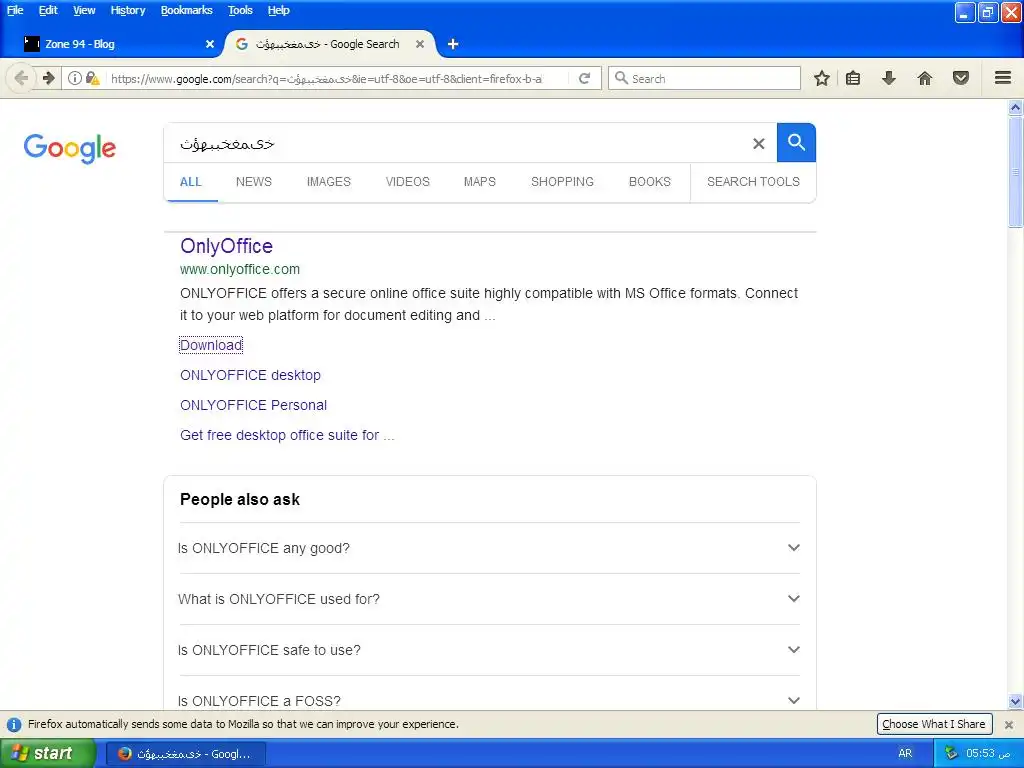Select the SHOPPING results tab

tap(562, 182)
